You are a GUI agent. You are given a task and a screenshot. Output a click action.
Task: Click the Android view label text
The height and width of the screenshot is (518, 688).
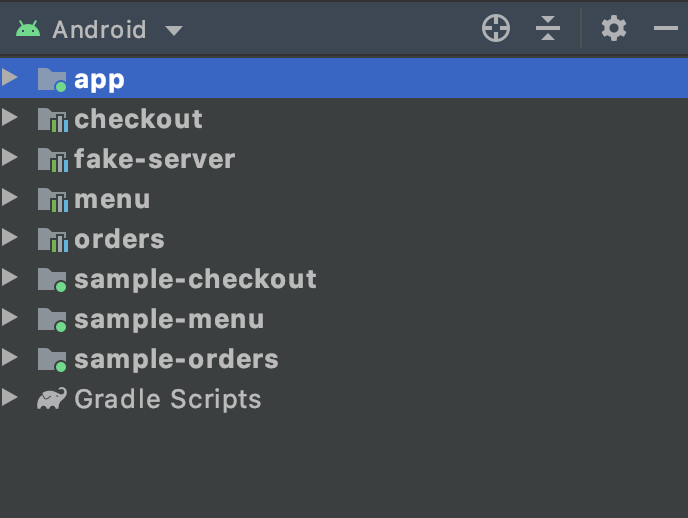pyautogui.click(x=99, y=29)
